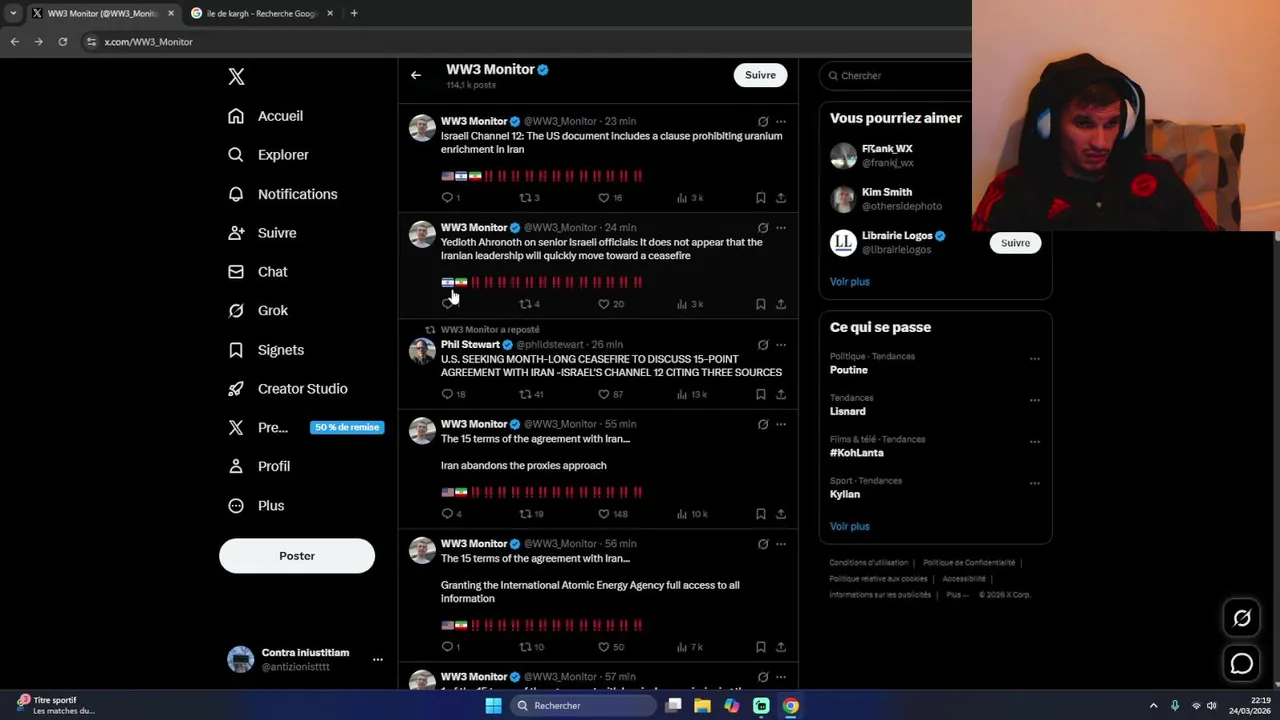The width and height of the screenshot is (1280, 720).
Task: Open options for Kylian trend
Action: tap(1034, 483)
